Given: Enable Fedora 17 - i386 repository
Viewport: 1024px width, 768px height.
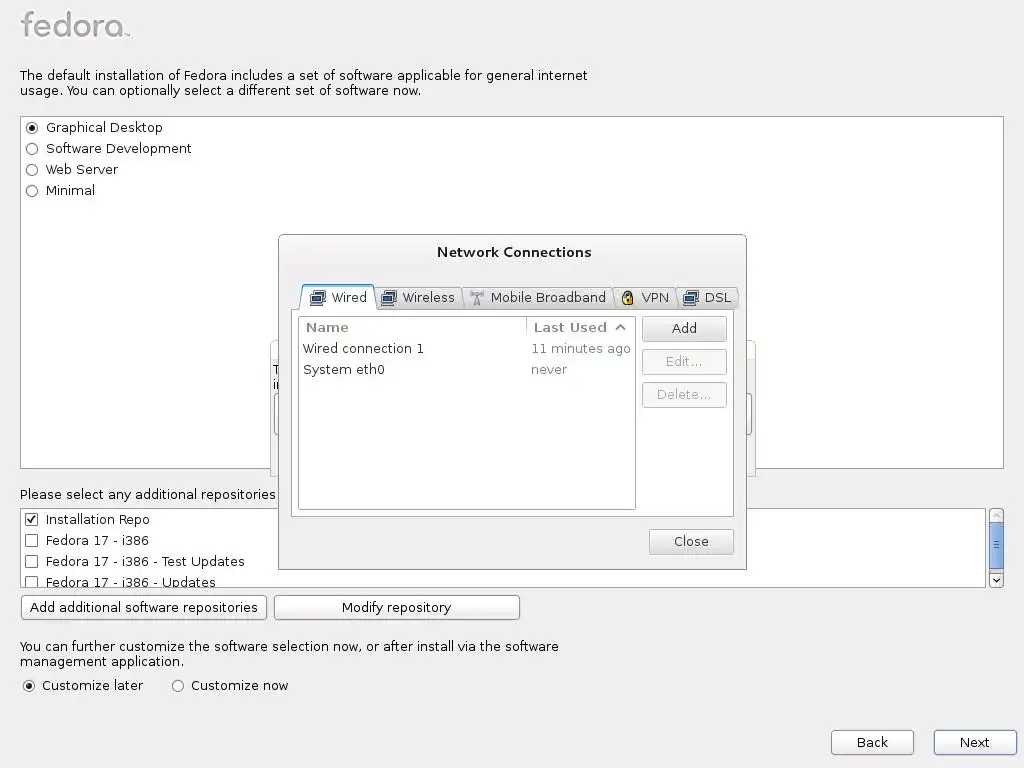Looking at the screenshot, I should tap(31, 541).
